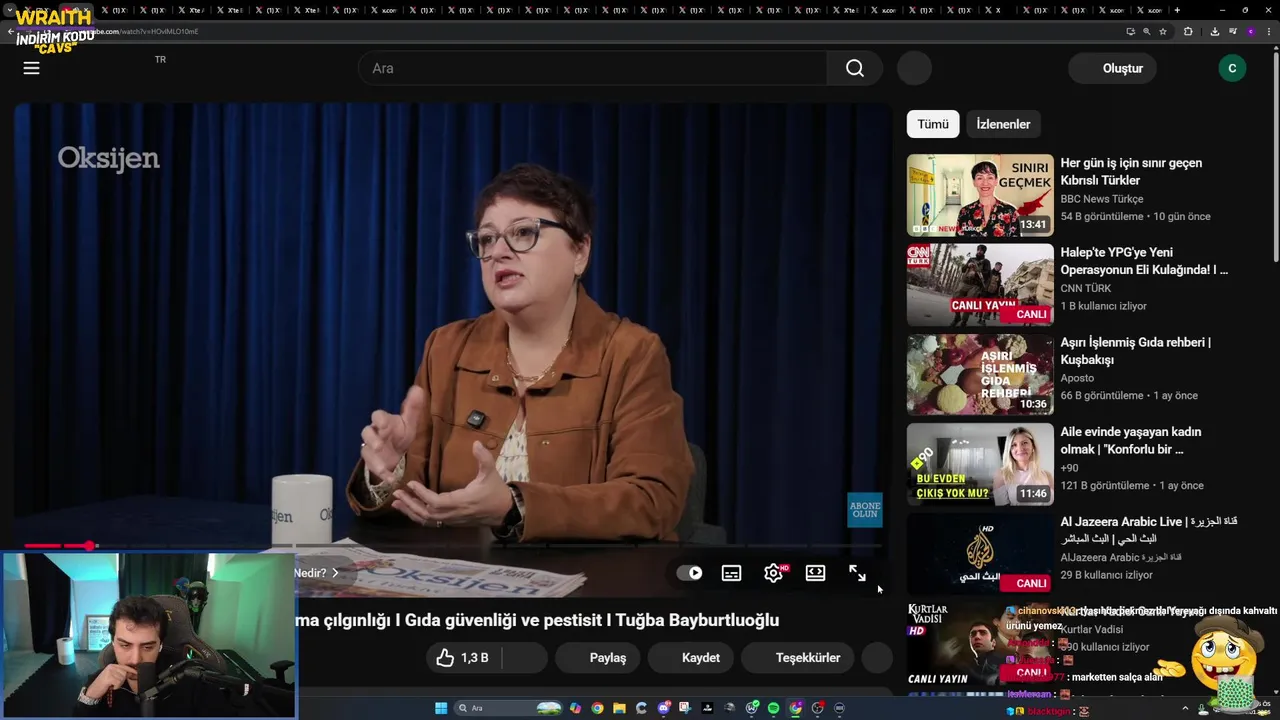Open the Al Jazeera live stream thumbnail
This screenshot has width=1280, height=720.
[980, 554]
